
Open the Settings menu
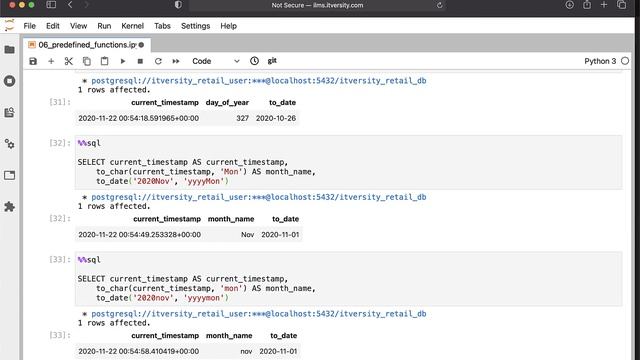(x=196, y=26)
